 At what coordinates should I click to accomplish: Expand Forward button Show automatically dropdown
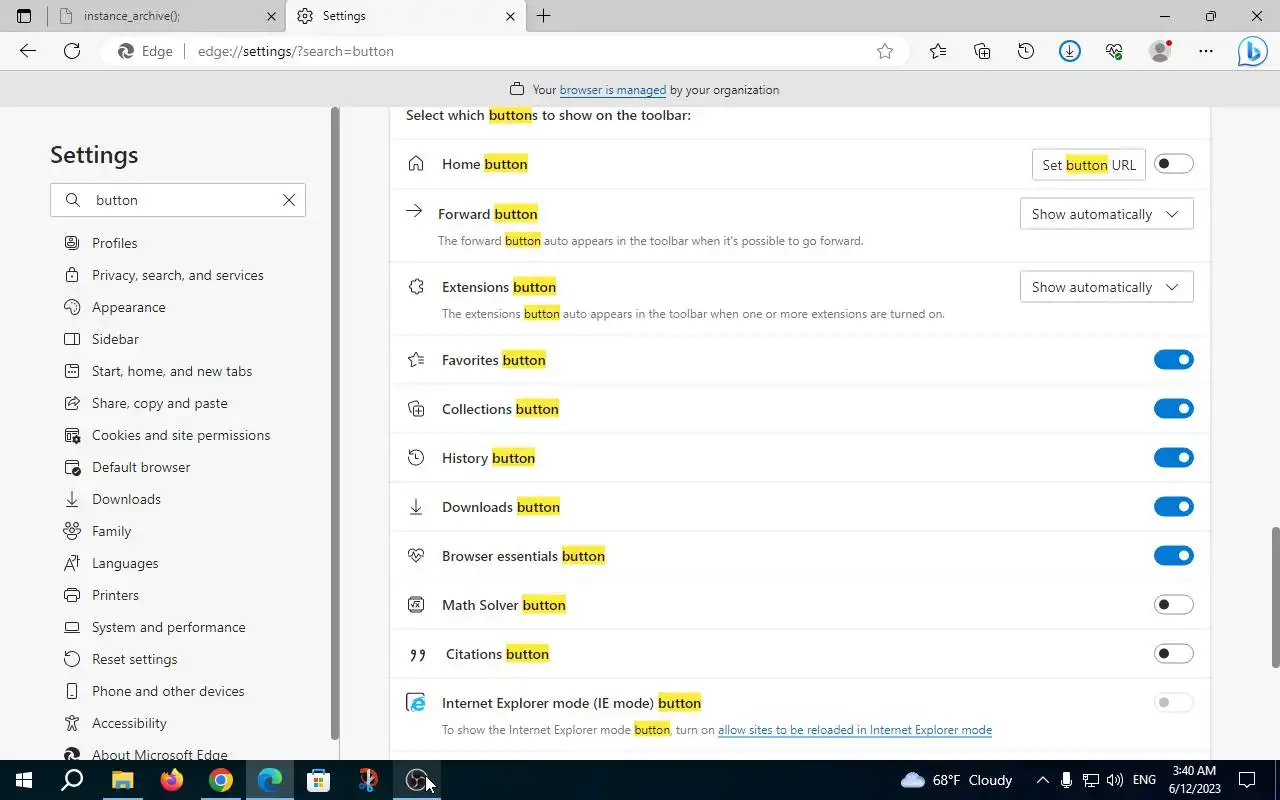pos(1106,214)
